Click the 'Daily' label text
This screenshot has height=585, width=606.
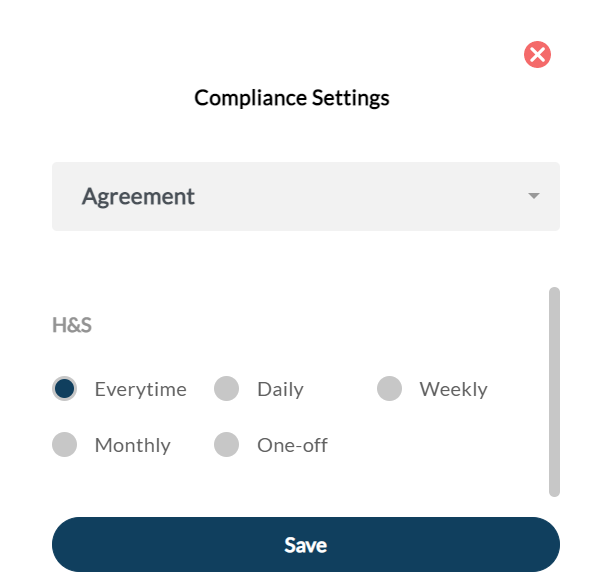(x=280, y=389)
